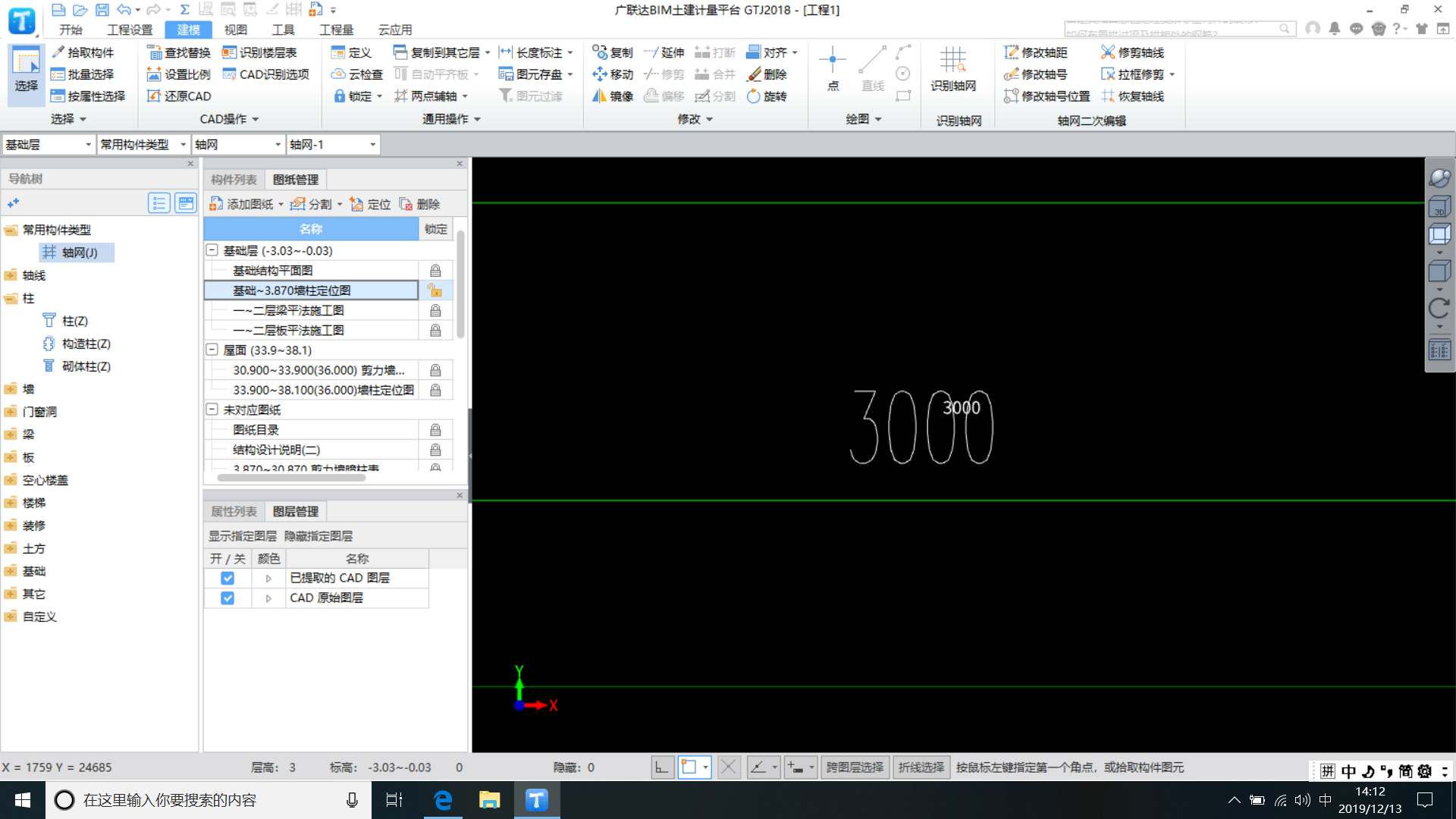Click the 3D view cube icon
Screen dimensions: 1456x819
(1439, 206)
